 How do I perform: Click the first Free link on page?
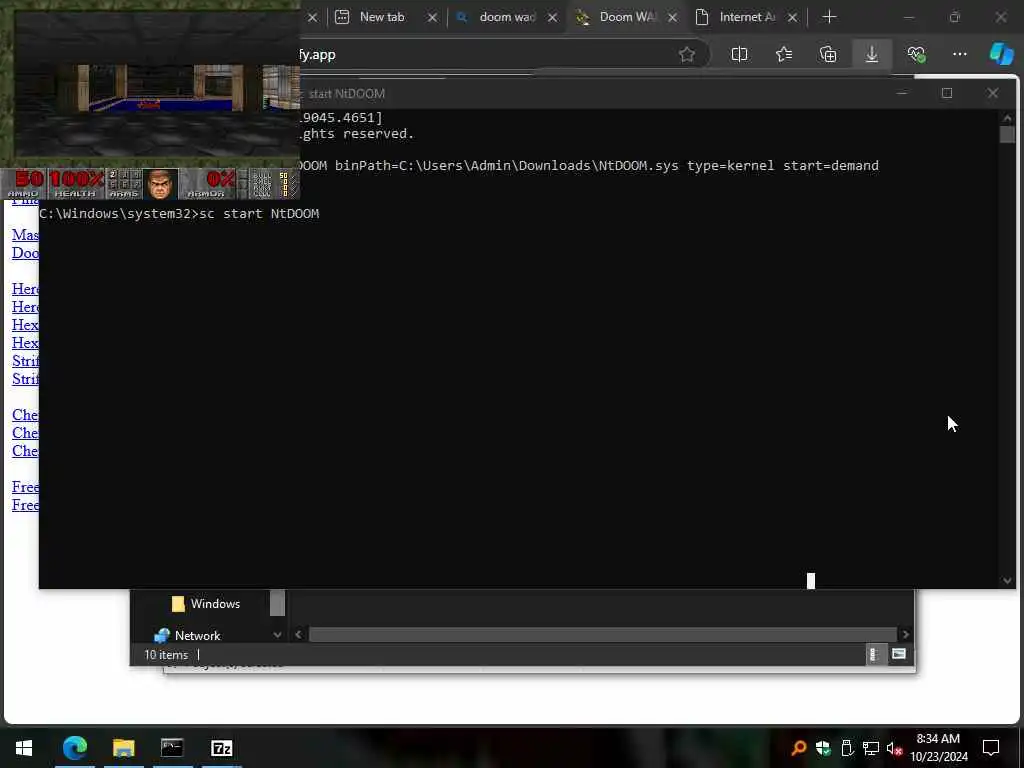[25, 487]
